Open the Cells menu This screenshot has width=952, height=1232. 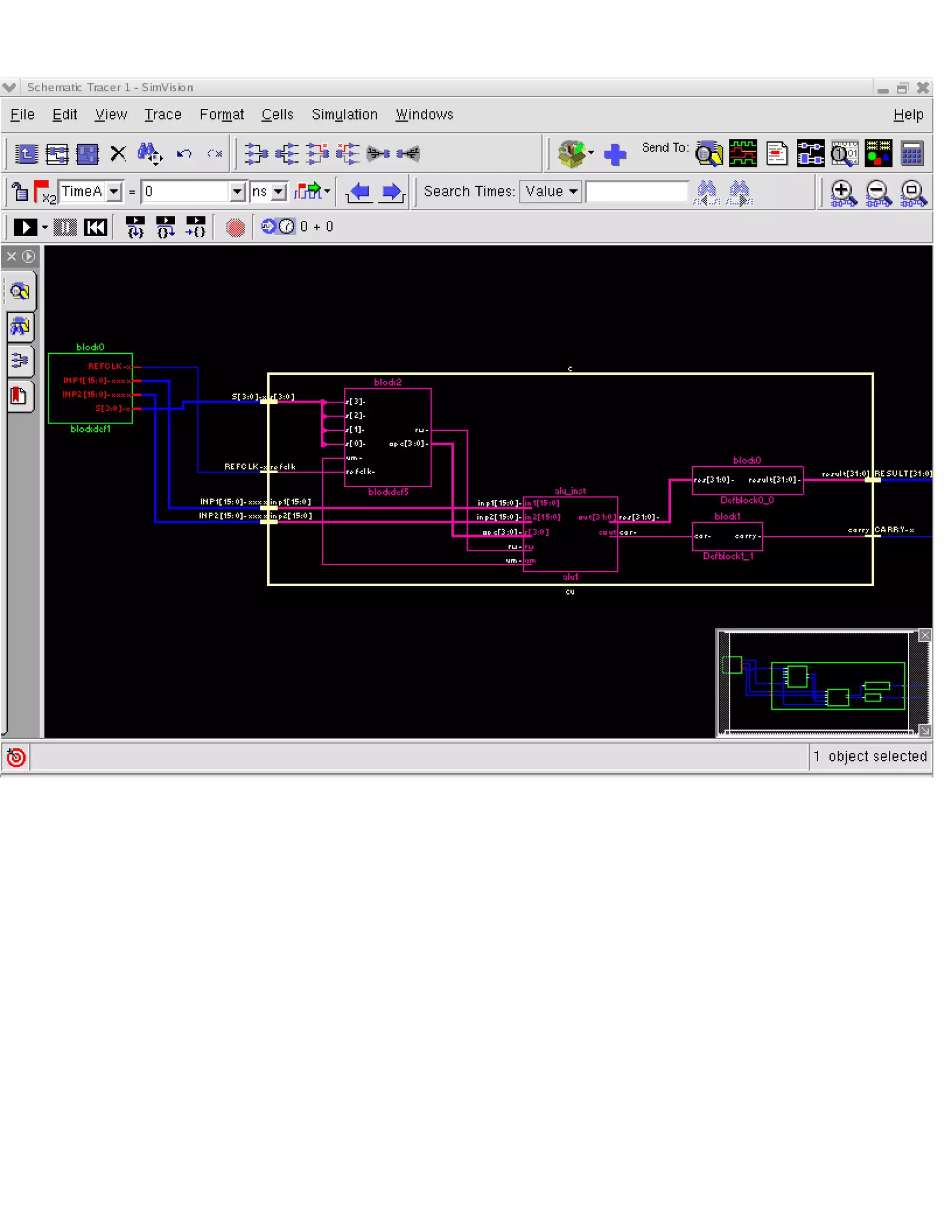[277, 114]
